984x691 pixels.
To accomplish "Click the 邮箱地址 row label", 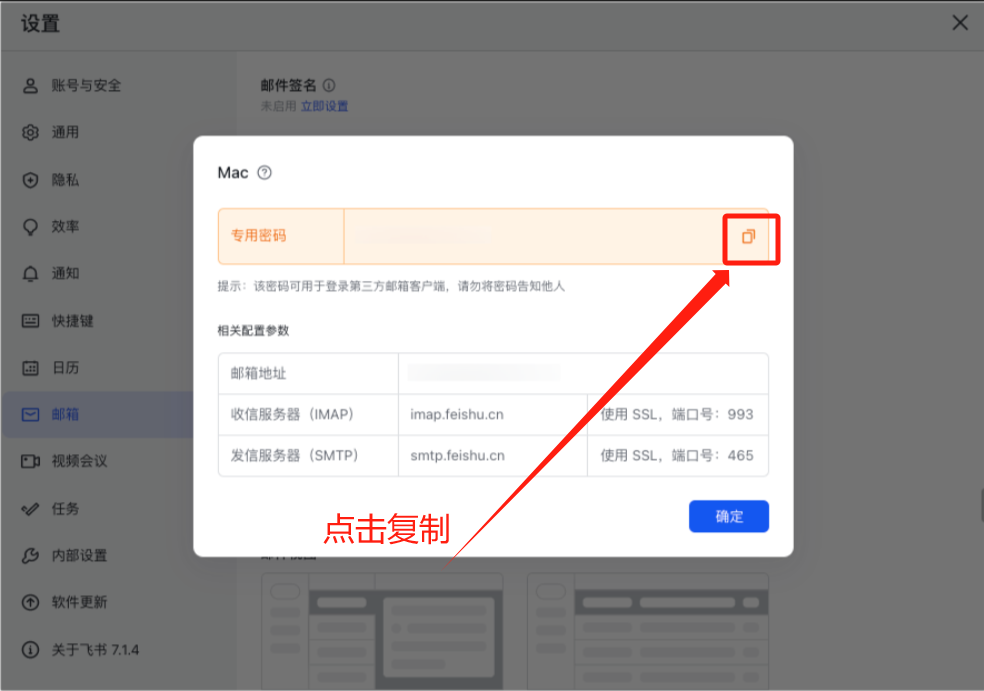I will pos(258,373).
